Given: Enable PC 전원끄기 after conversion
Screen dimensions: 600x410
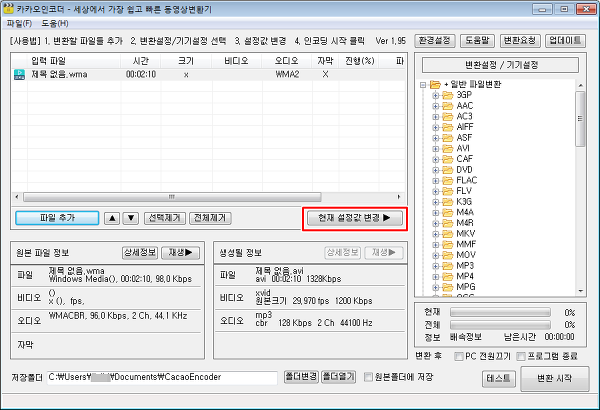Looking at the screenshot, I should click(x=458, y=356).
